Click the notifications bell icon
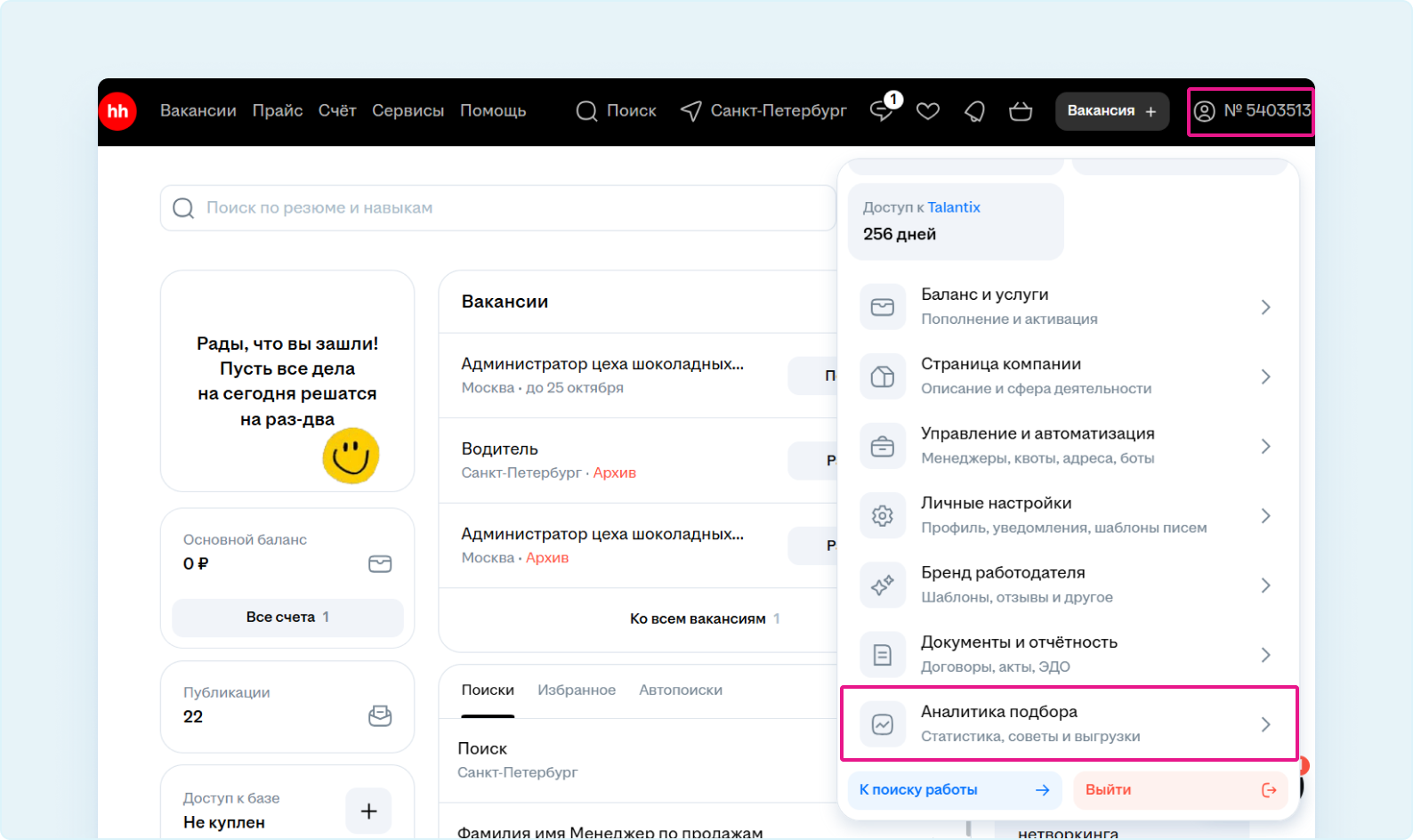The height and width of the screenshot is (840, 1413). pos(974,111)
